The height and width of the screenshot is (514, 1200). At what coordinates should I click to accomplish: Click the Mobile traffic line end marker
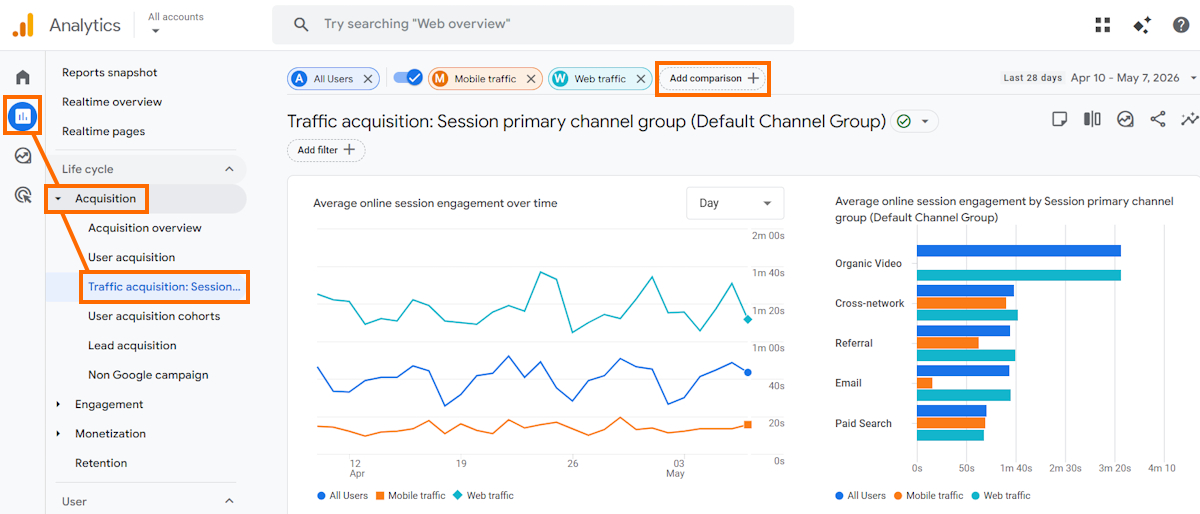pos(748,425)
